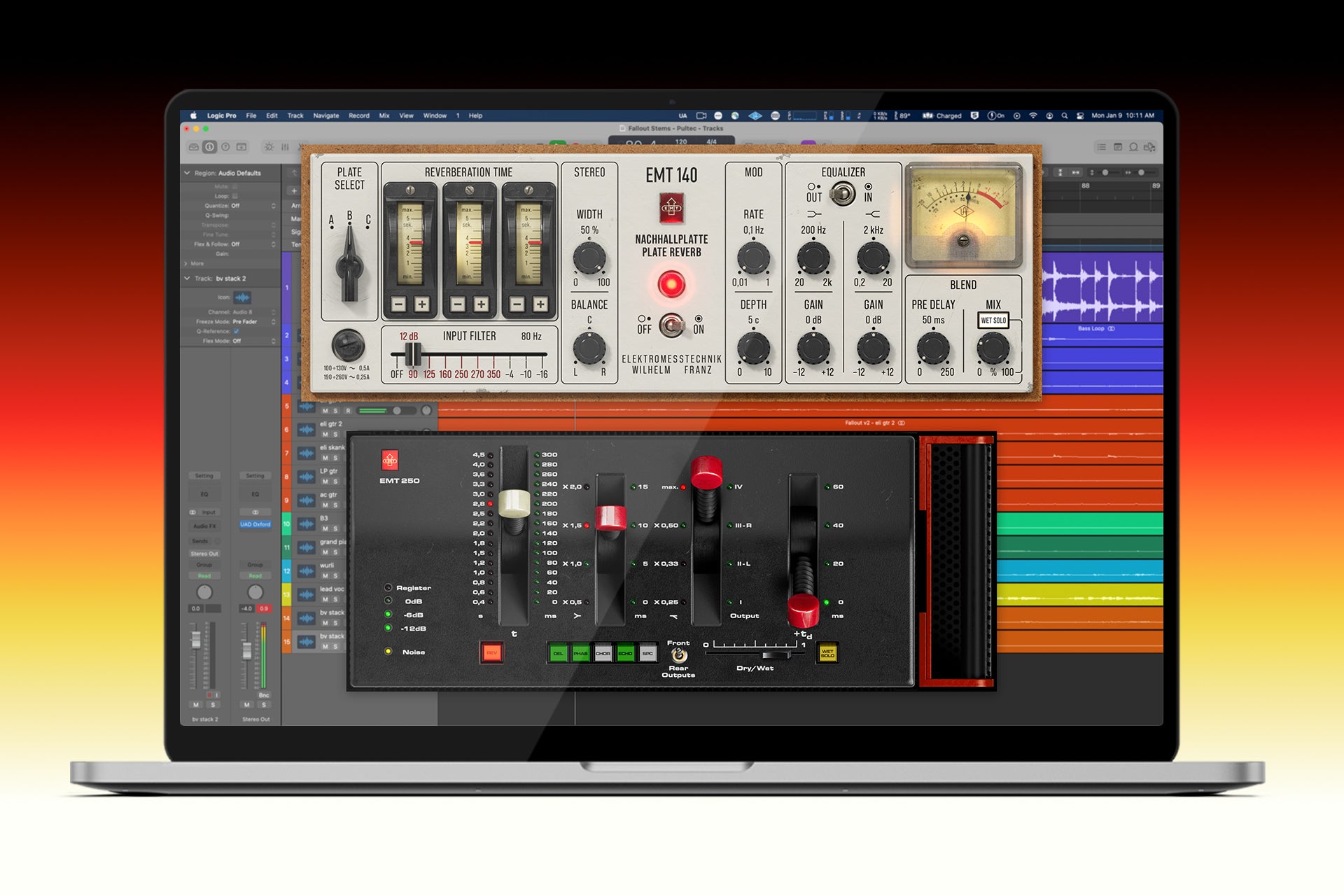This screenshot has width=1344, height=896.
Task: Click the UAD Oxford plugin slot
Action: [x=255, y=524]
